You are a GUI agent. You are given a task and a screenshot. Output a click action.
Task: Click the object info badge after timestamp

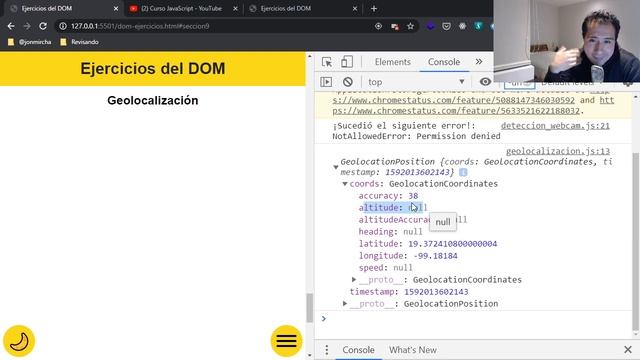(463, 172)
